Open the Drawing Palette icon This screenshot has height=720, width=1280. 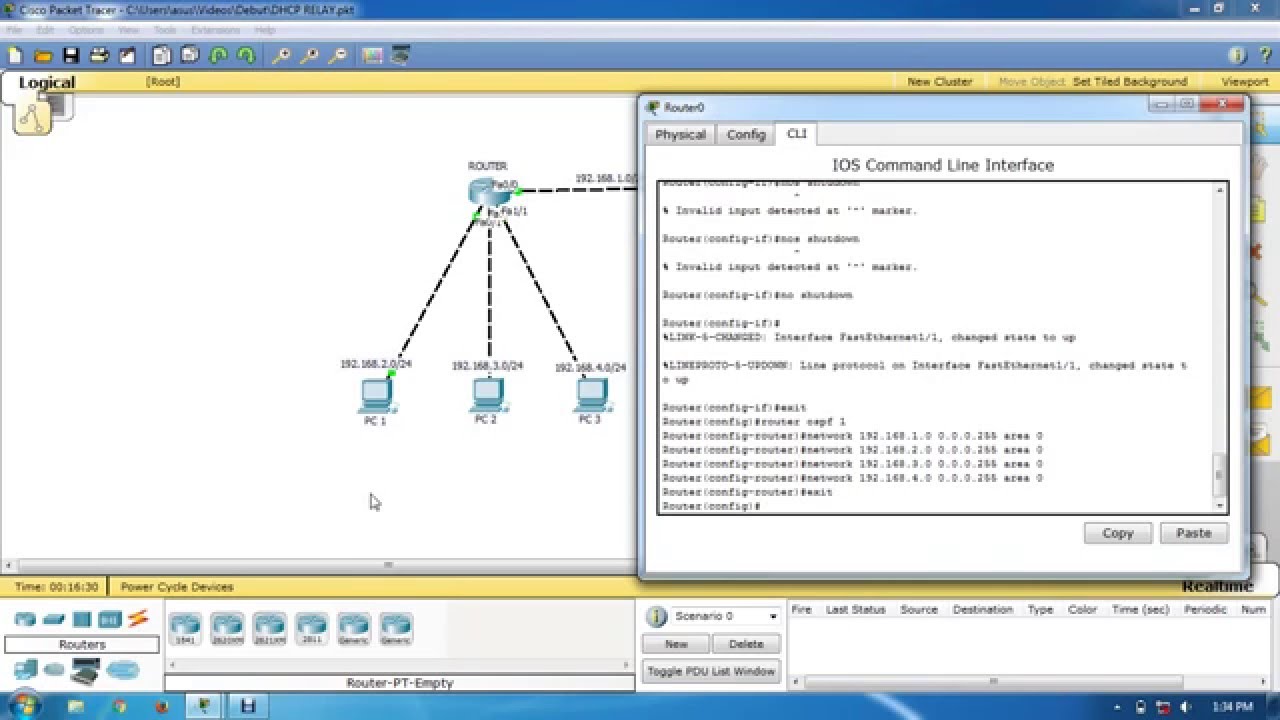pos(373,56)
